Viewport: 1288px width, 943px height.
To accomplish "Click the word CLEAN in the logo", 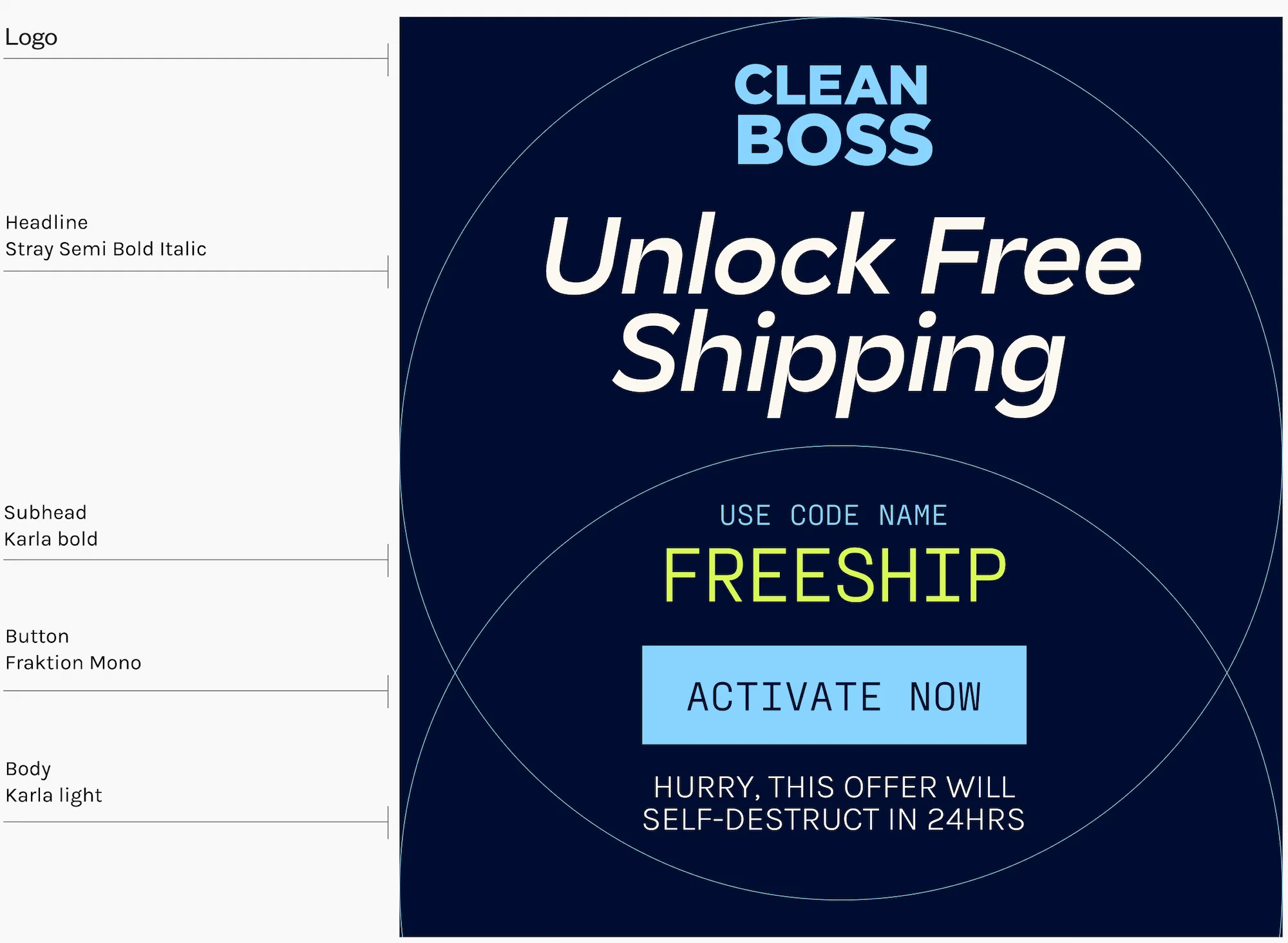I will pos(831,85).
